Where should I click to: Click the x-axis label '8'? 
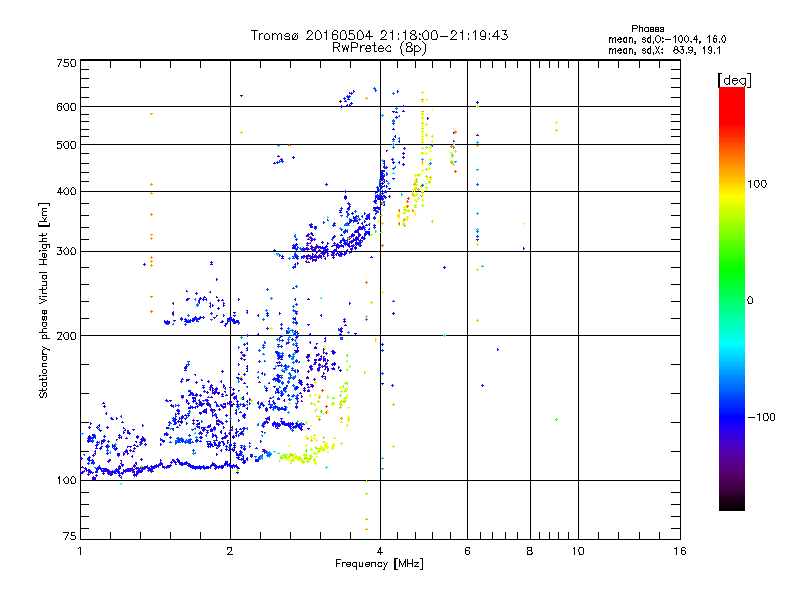pos(530,551)
